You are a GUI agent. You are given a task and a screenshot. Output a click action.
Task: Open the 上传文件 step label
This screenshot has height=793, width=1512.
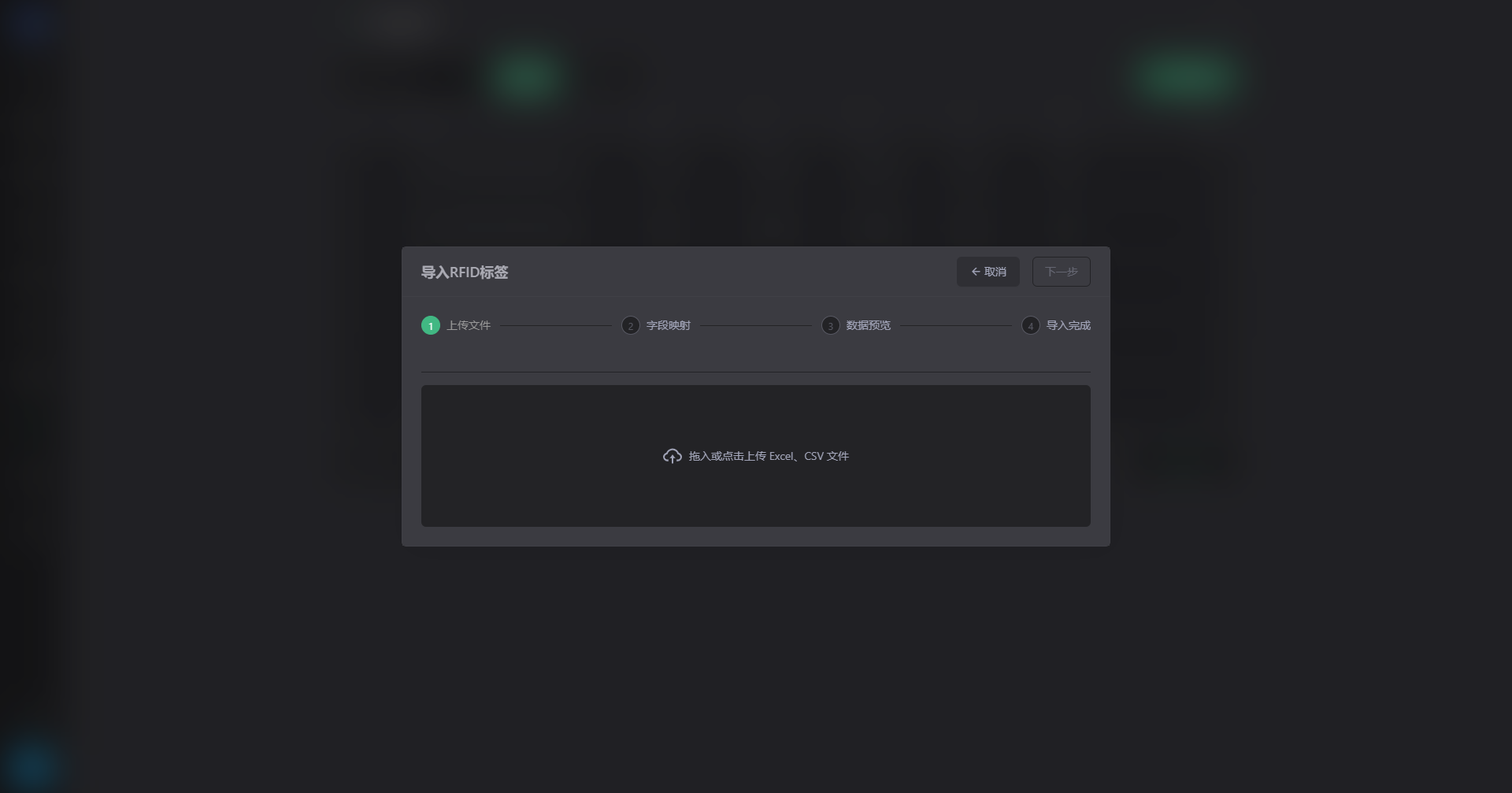(469, 325)
